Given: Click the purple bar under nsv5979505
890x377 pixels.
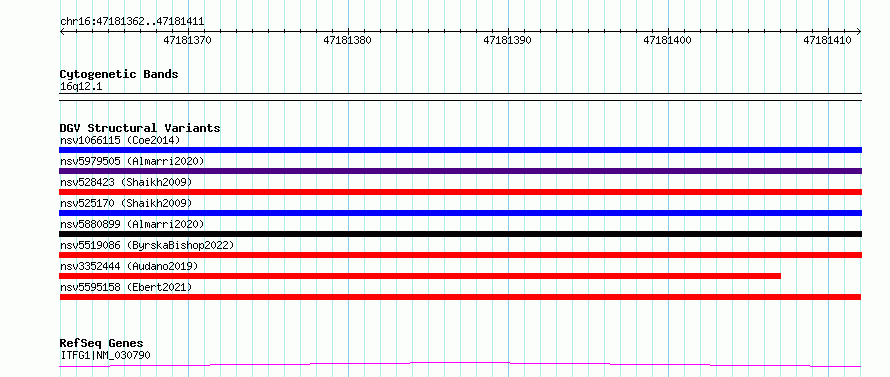Looking at the screenshot, I should point(460,171).
